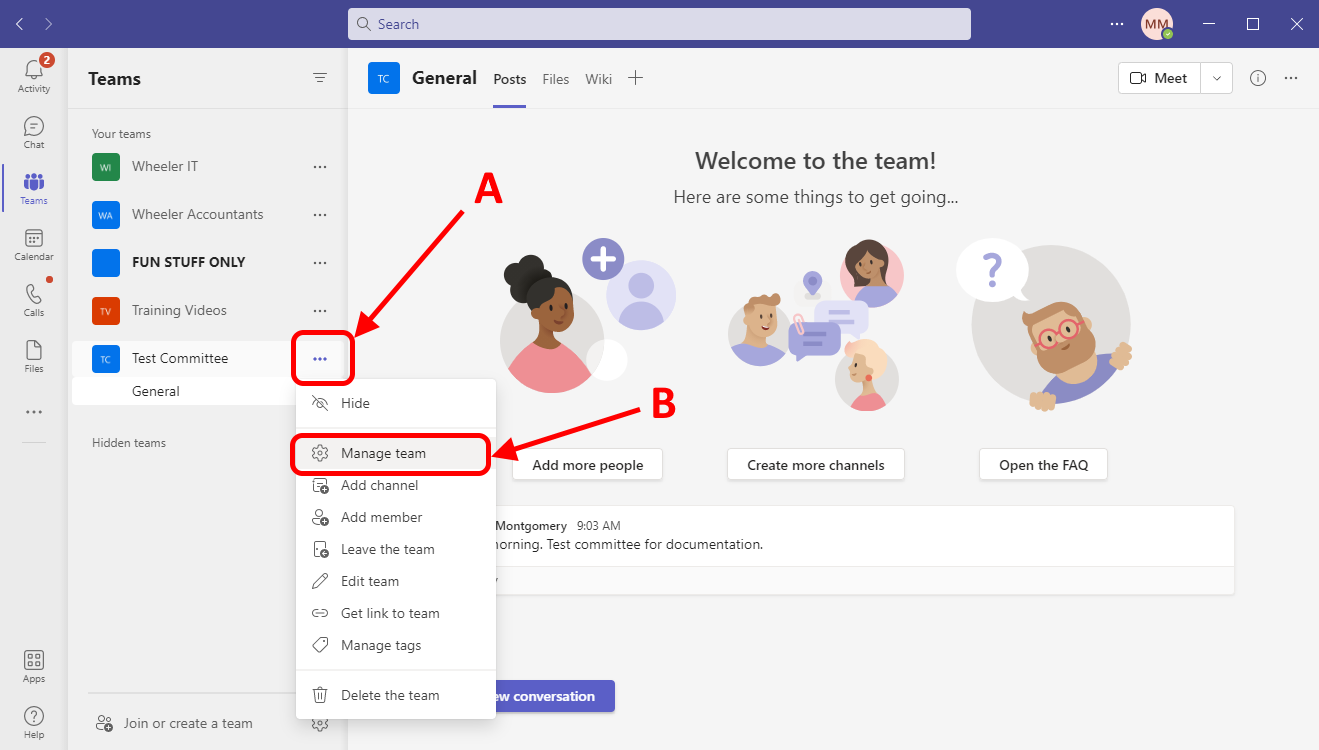Choose Get link to team
This screenshot has width=1319, height=750.
tap(396, 613)
